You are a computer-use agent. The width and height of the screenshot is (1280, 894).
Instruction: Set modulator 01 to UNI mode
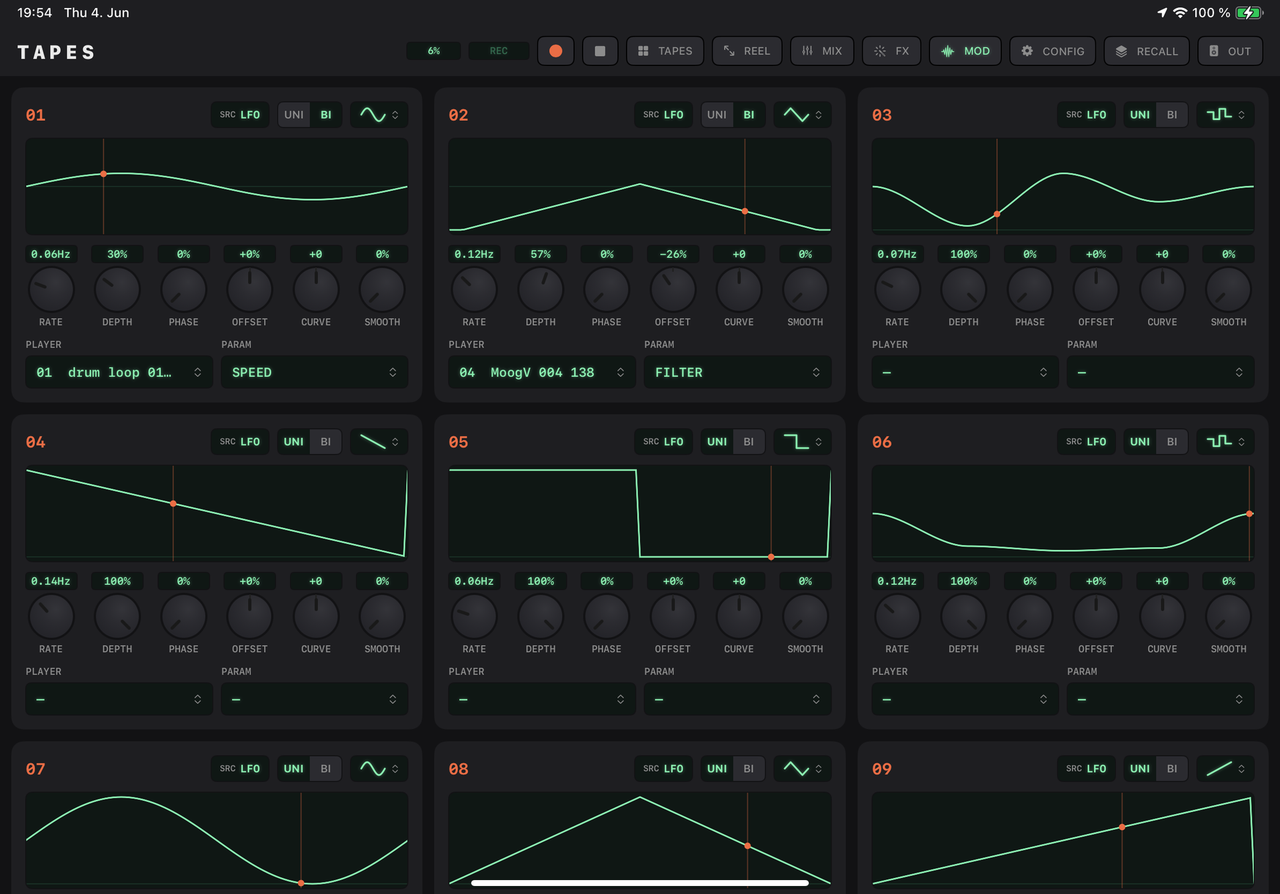tap(294, 115)
